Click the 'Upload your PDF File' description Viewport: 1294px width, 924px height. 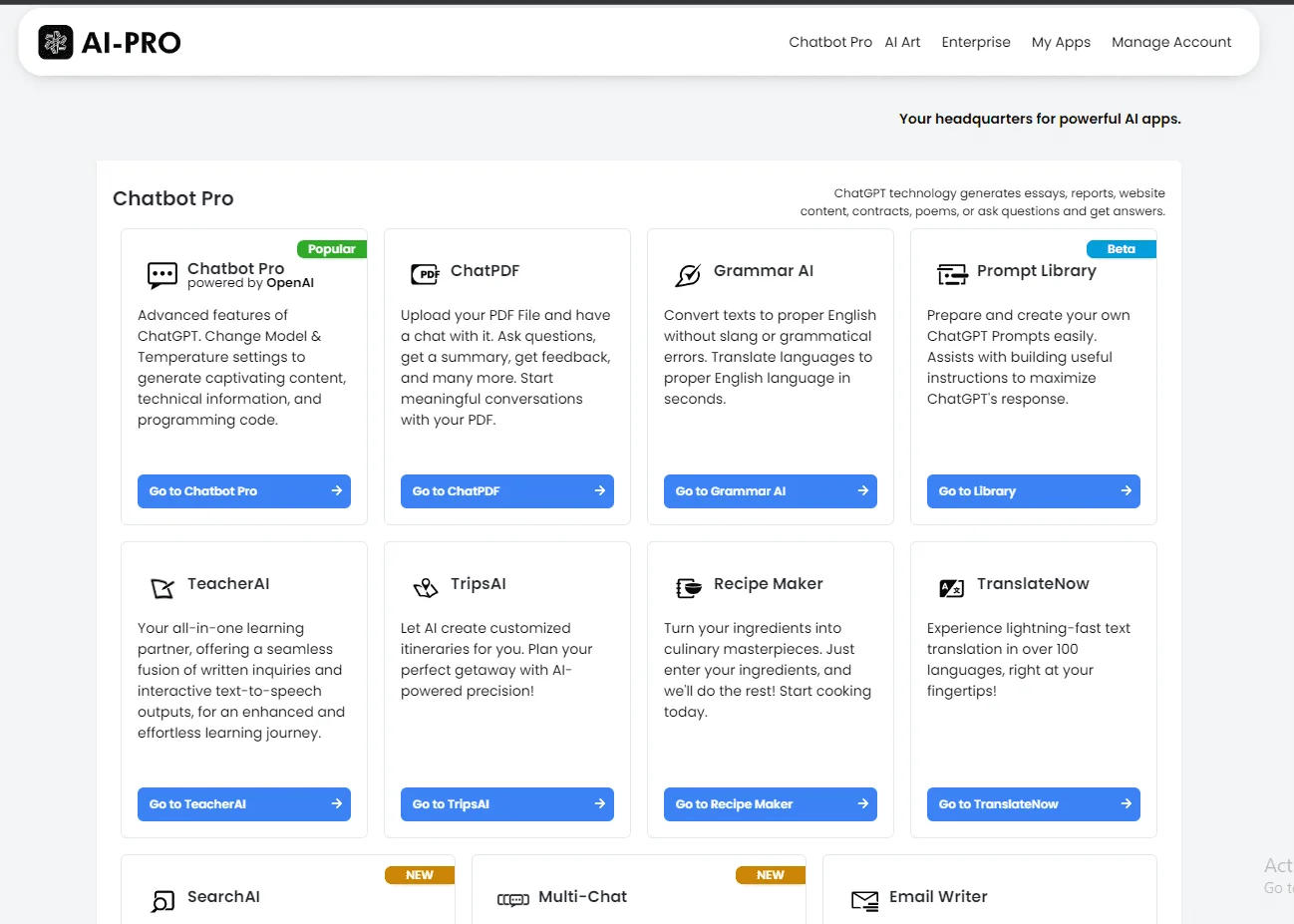coord(505,368)
